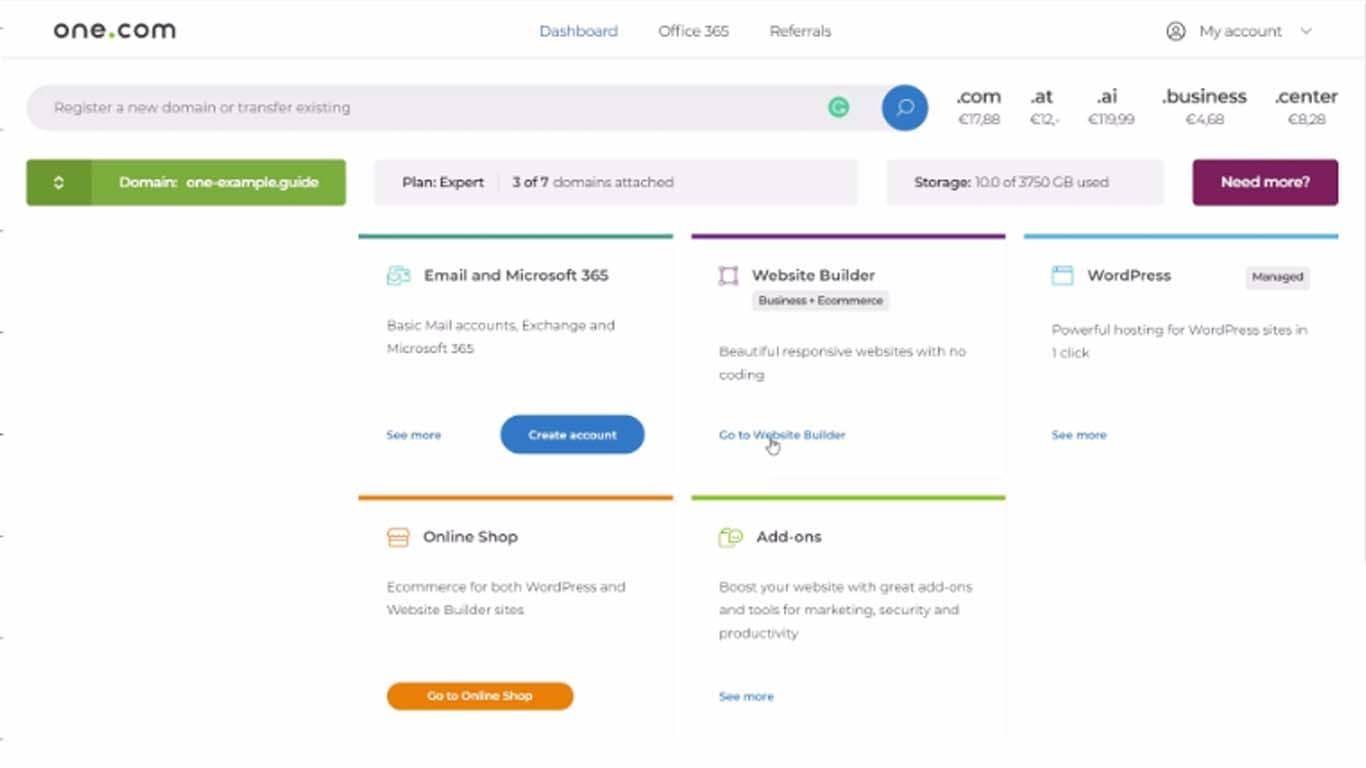The image size is (1366, 768).
Task: Click the one.com logo
Action: 115,30
